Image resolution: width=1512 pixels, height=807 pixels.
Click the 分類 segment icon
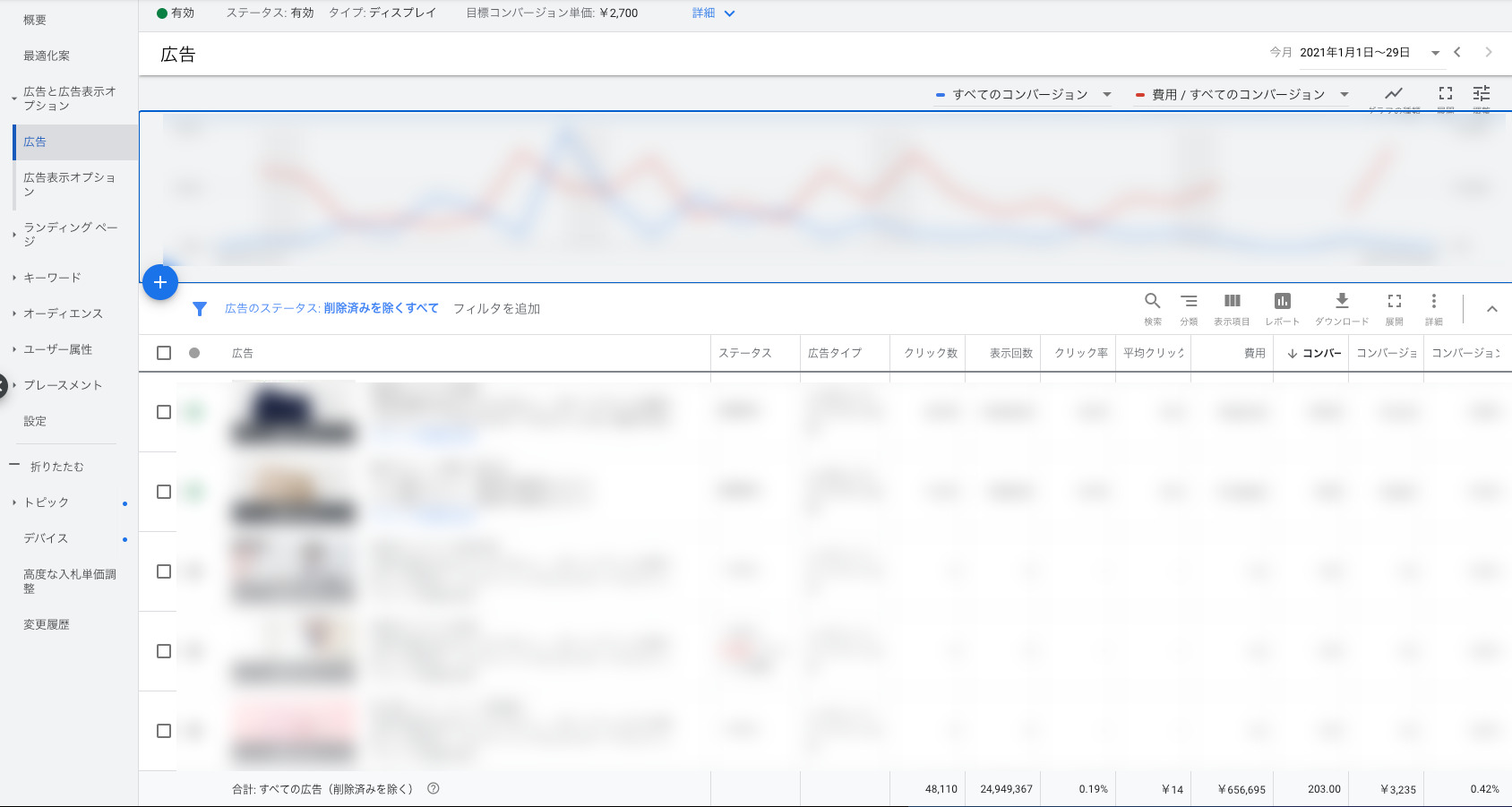coord(1189,302)
